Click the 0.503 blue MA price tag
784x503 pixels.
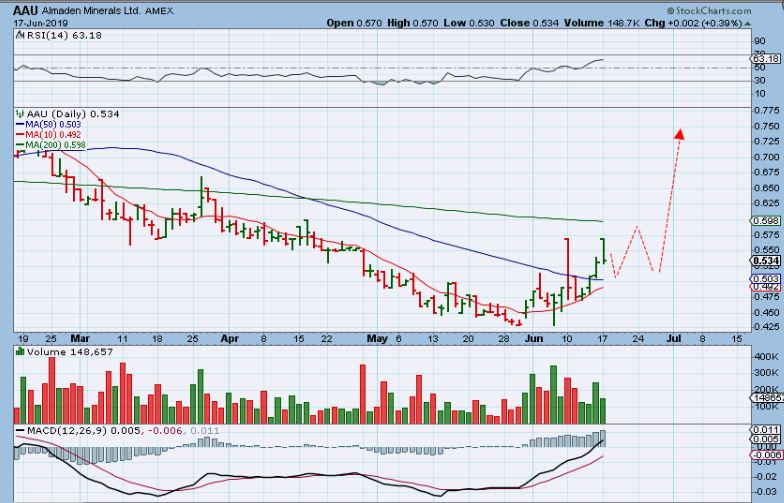click(766, 278)
